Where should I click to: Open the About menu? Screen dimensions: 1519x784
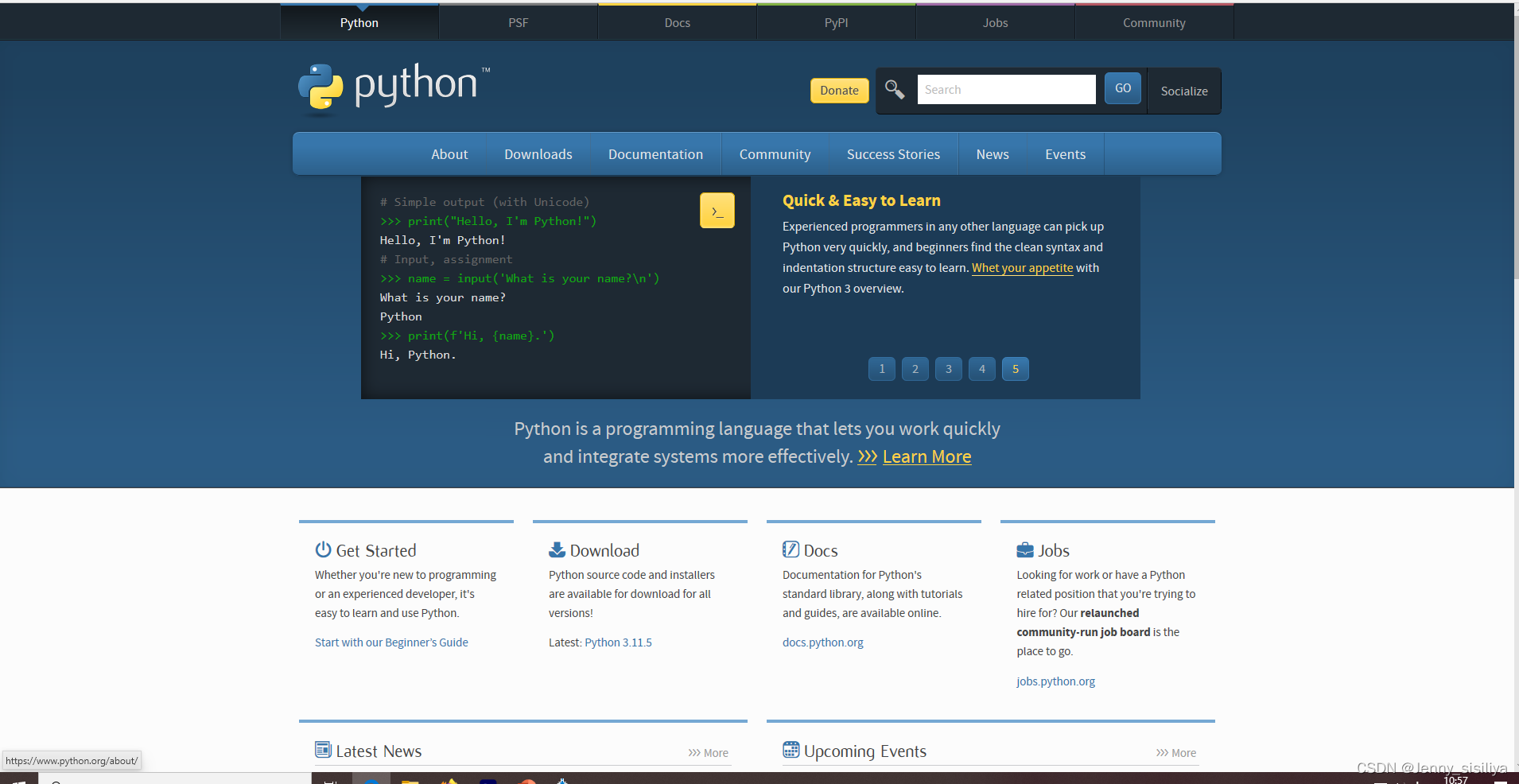(x=449, y=154)
